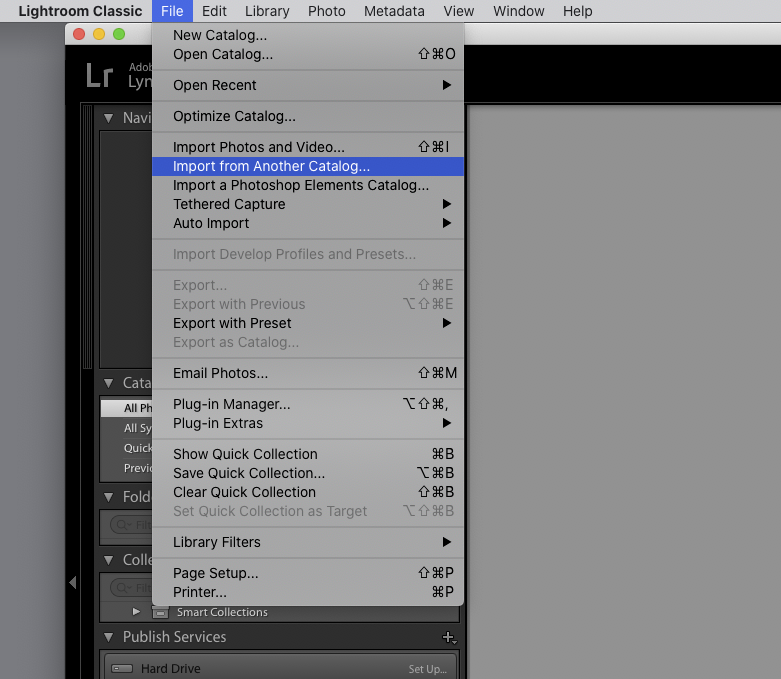Image resolution: width=781 pixels, height=679 pixels.
Task: Select Quick Collection catalog entry
Action: (x=127, y=448)
